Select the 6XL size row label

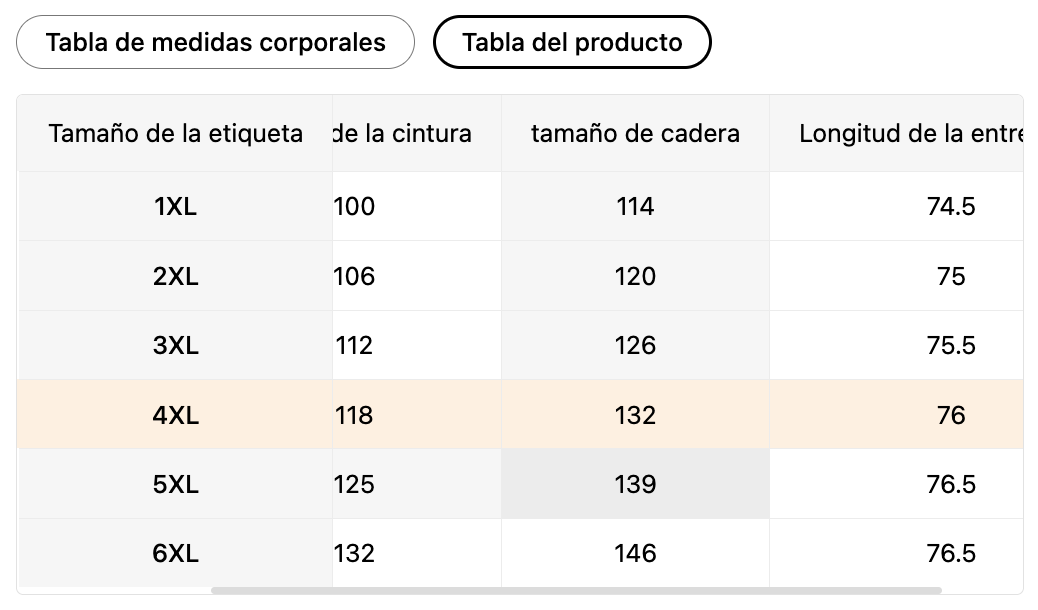176,553
